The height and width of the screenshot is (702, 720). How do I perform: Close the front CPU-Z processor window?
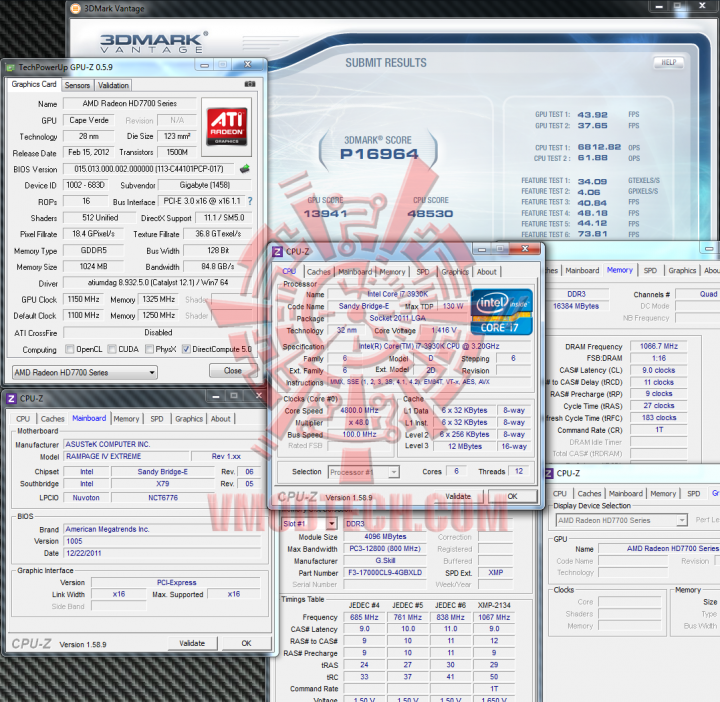click(525, 249)
